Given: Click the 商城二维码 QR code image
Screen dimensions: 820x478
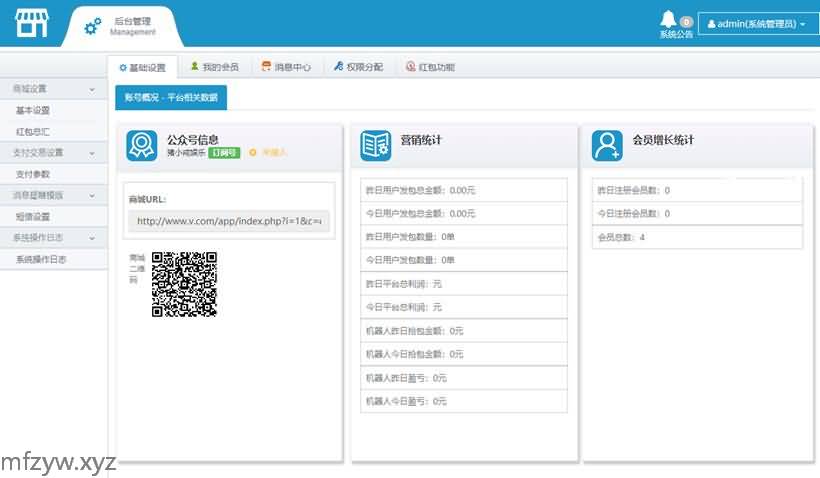Looking at the screenshot, I should [x=184, y=284].
